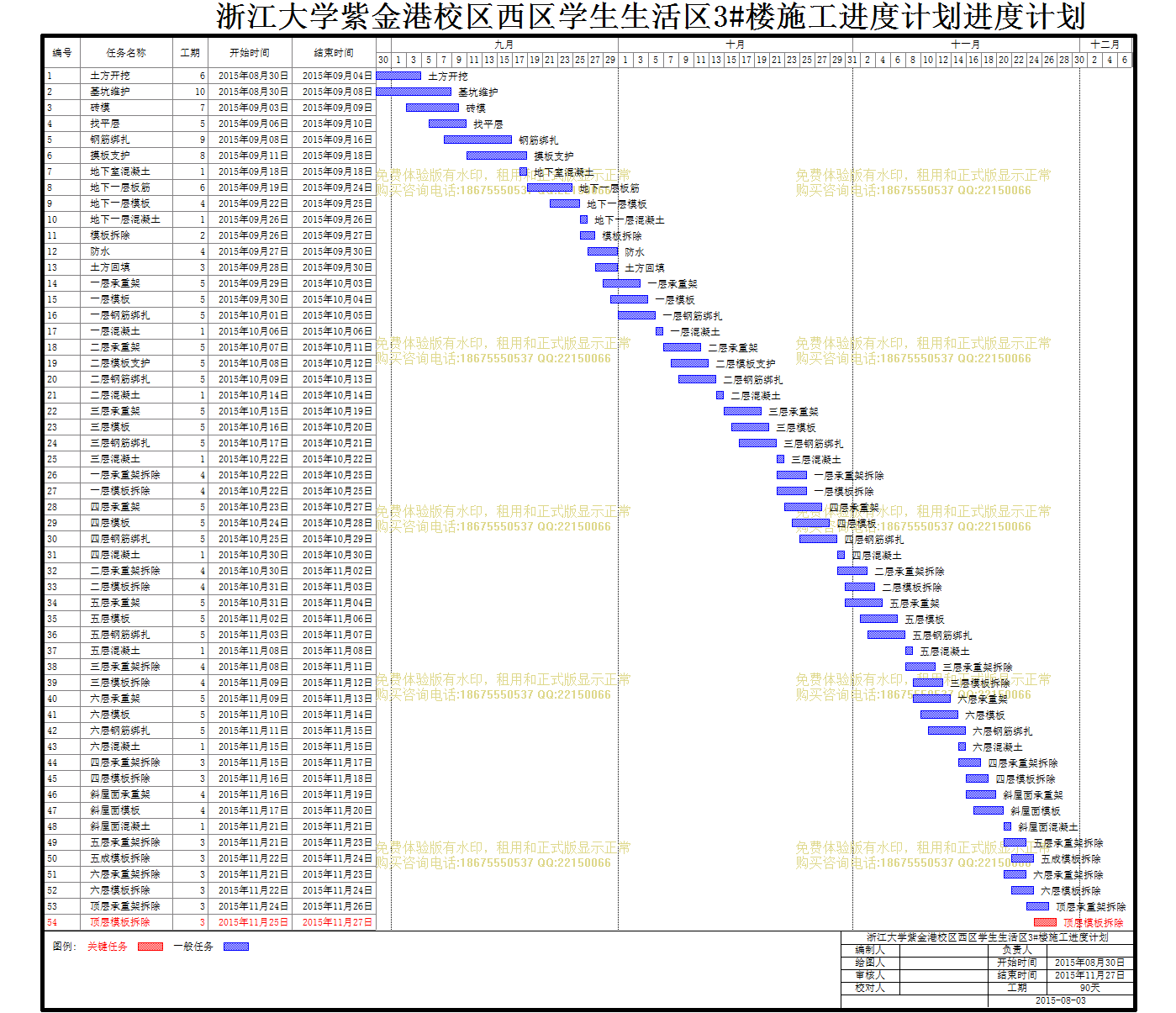Select the 二层混凝土 task name cell
This screenshot has height=1013, width=1176.
pyautogui.click(x=126, y=395)
